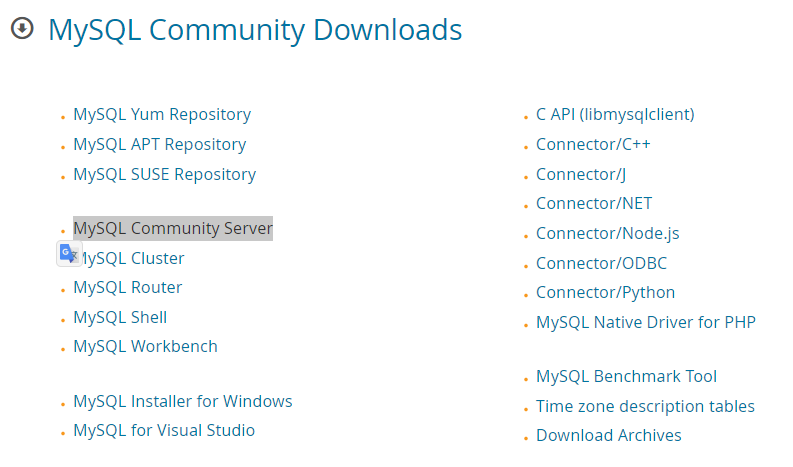Screen dimensions: 793x467
Task: Open C API (libmysqlclient) link
Action: point(615,115)
